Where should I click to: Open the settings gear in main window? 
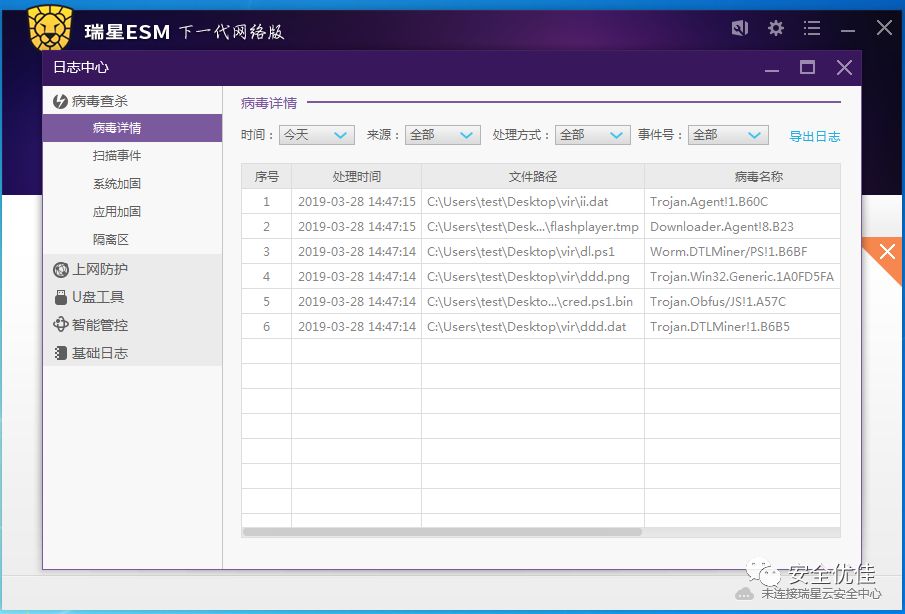[776, 28]
